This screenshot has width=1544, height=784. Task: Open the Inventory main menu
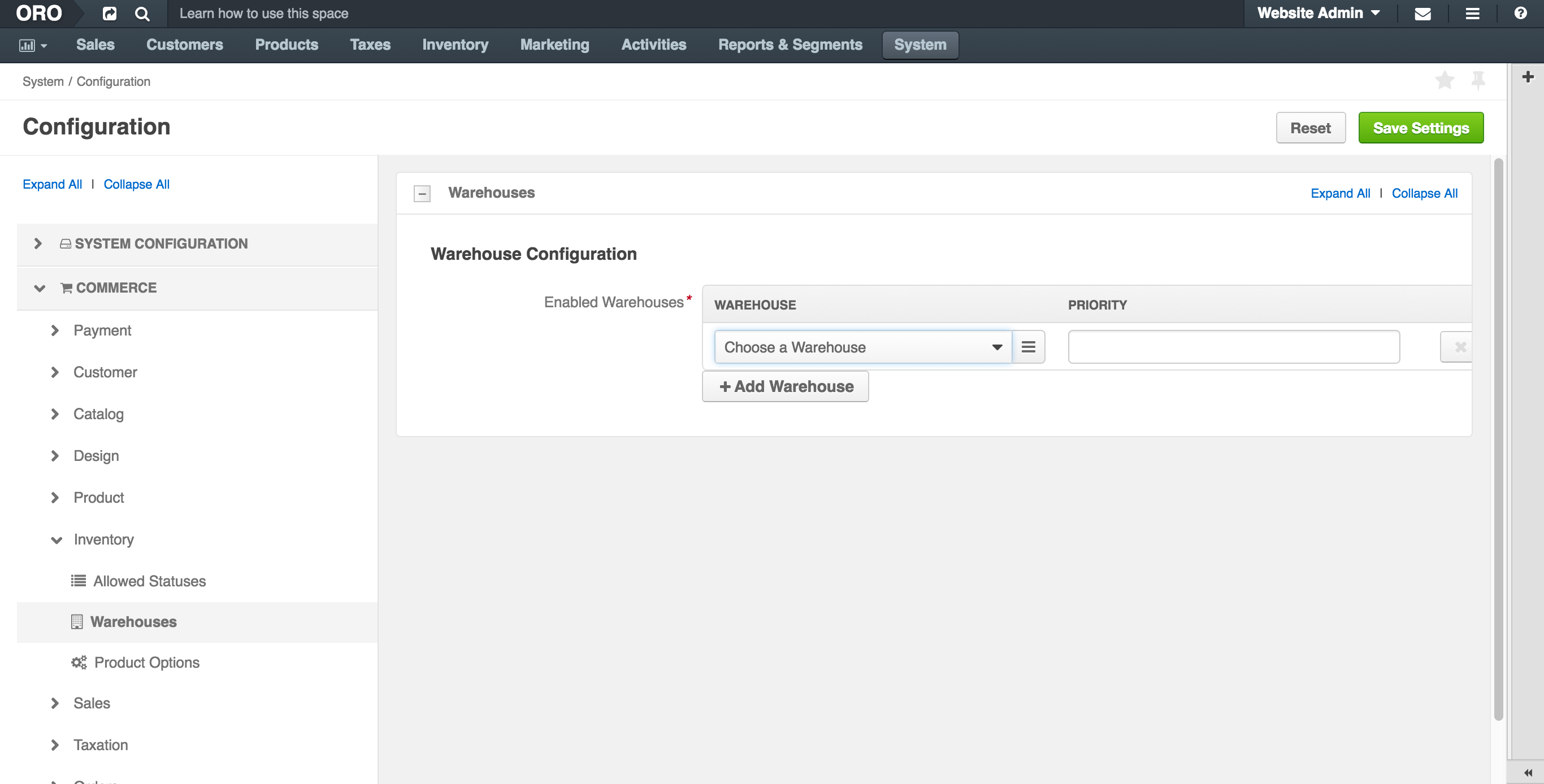(455, 45)
